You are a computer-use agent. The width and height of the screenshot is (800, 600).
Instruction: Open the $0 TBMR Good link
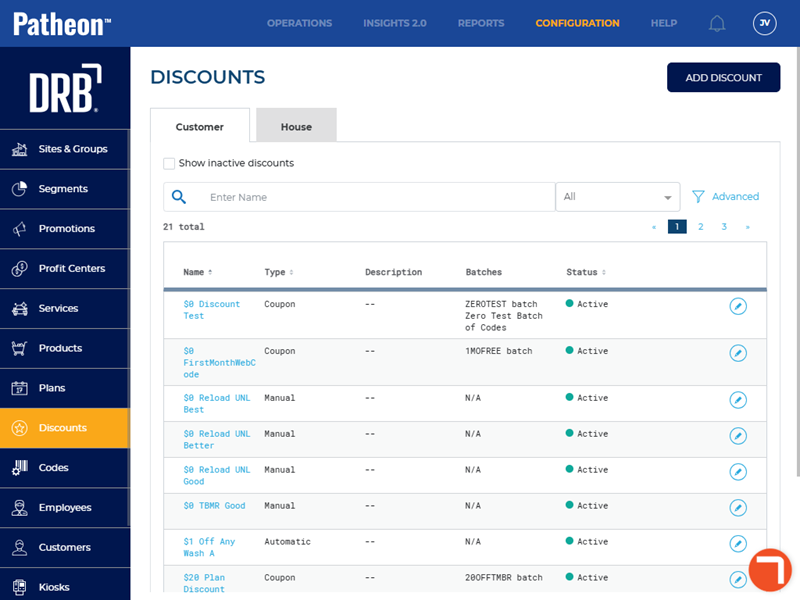point(214,506)
